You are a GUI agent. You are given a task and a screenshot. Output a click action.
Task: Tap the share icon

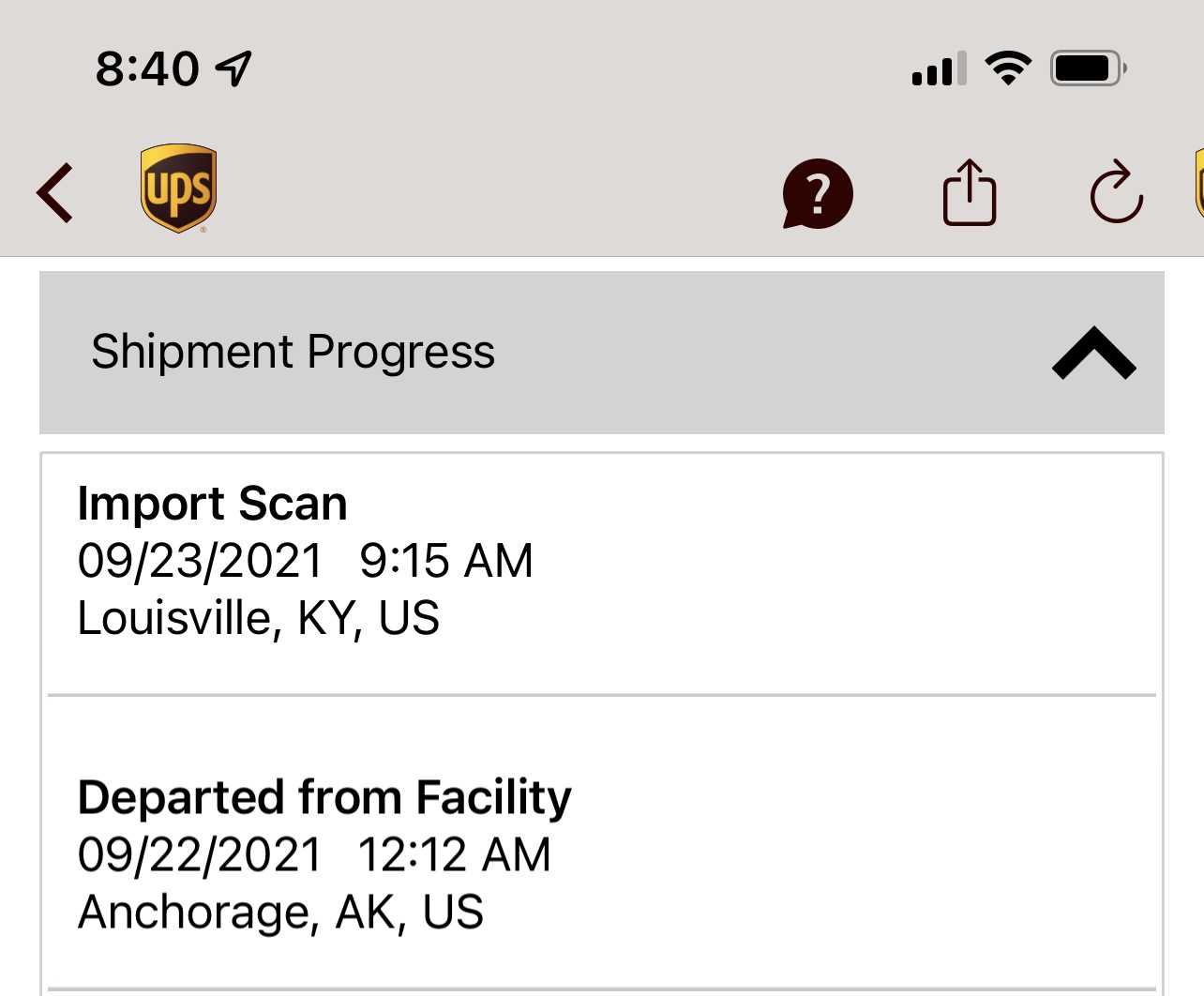click(969, 192)
